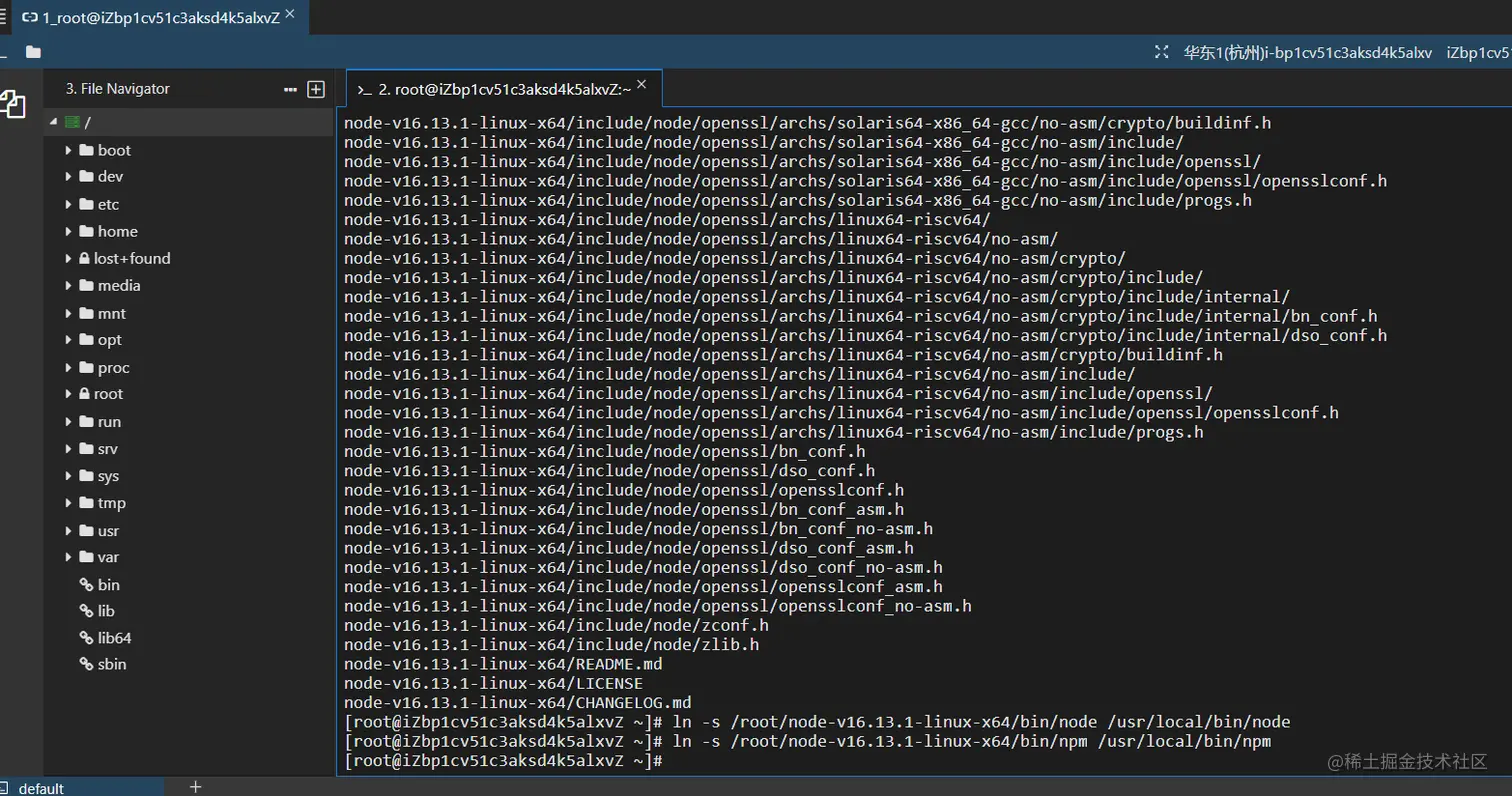Click the green server icon of root /
Viewport: 1512px width, 796px height.
coord(71,122)
